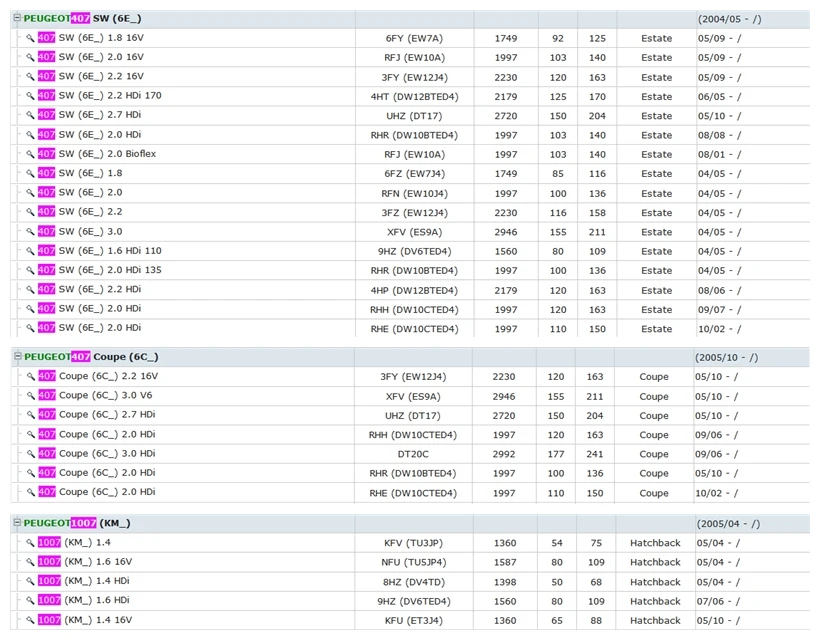Collapse the PEUGEOT 1007 (KM_) group
820x640 pixels.
[17, 522]
